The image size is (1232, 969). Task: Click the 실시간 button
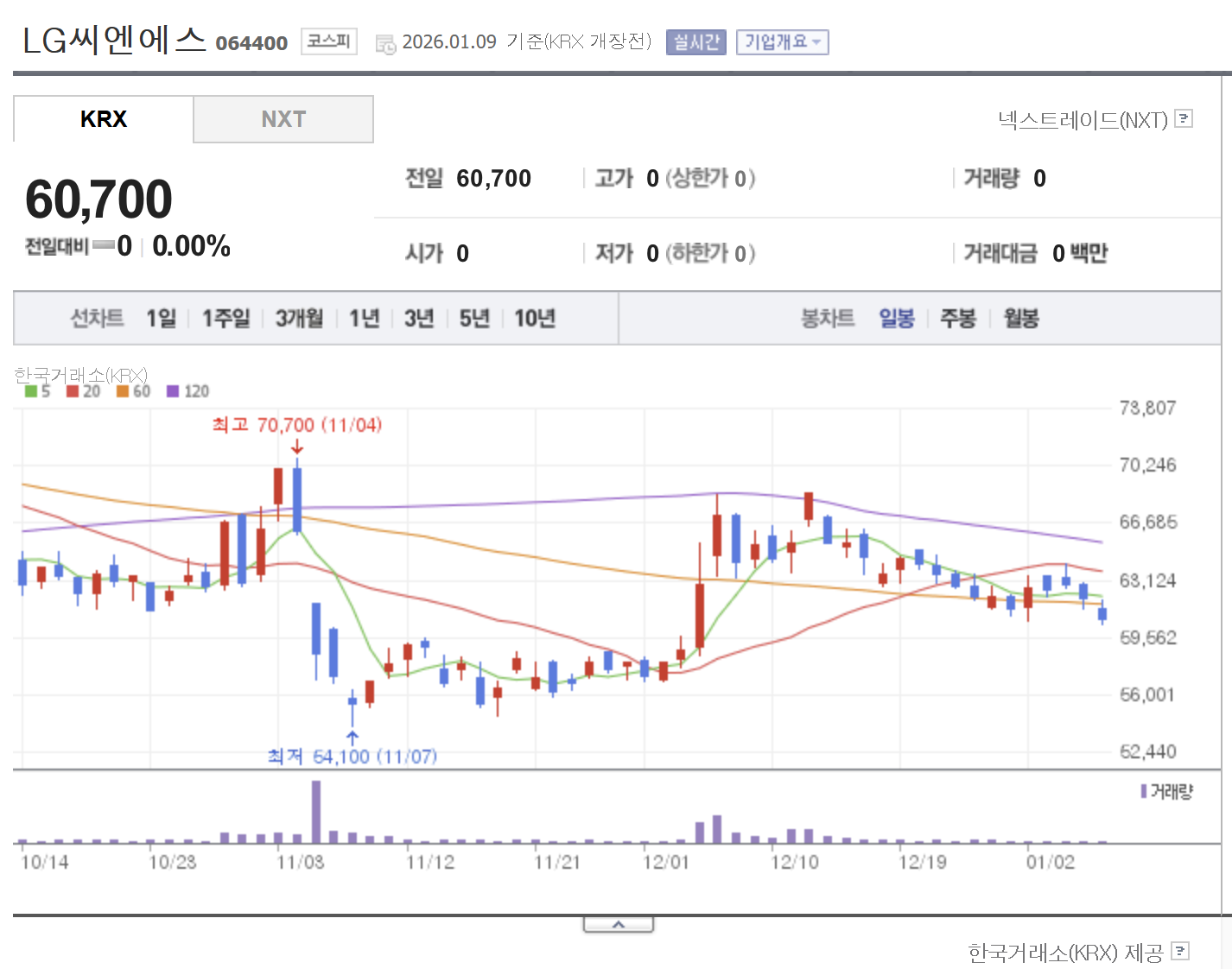pos(695,41)
